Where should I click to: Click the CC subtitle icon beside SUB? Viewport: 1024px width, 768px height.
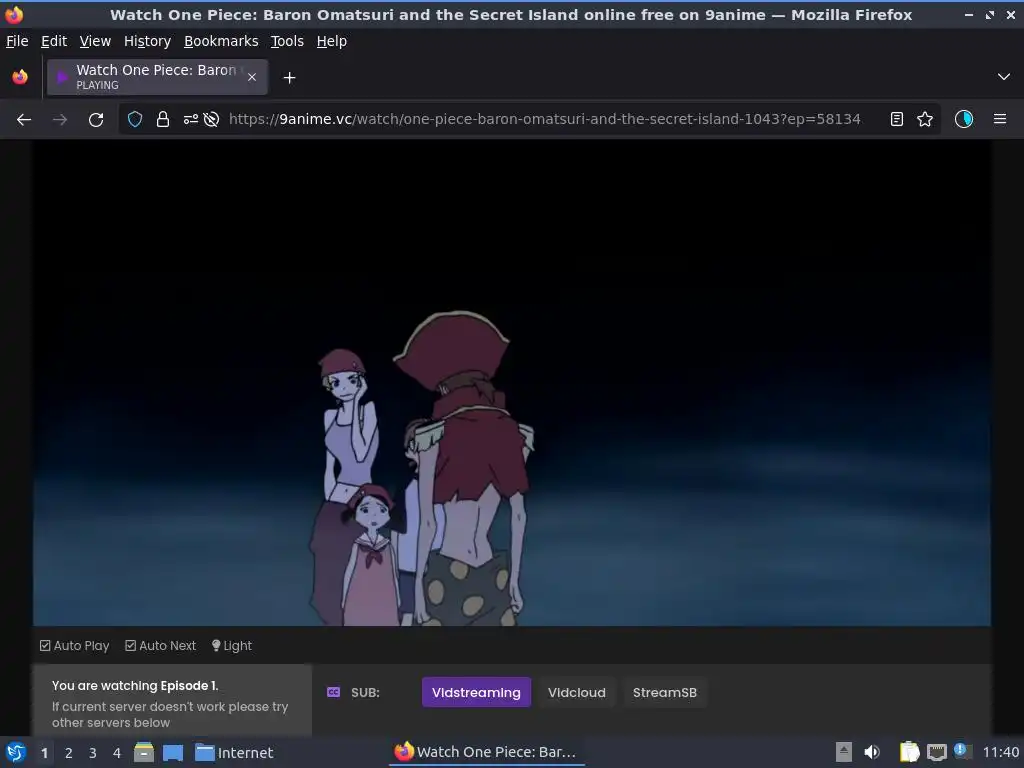click(x=333, y=692)
